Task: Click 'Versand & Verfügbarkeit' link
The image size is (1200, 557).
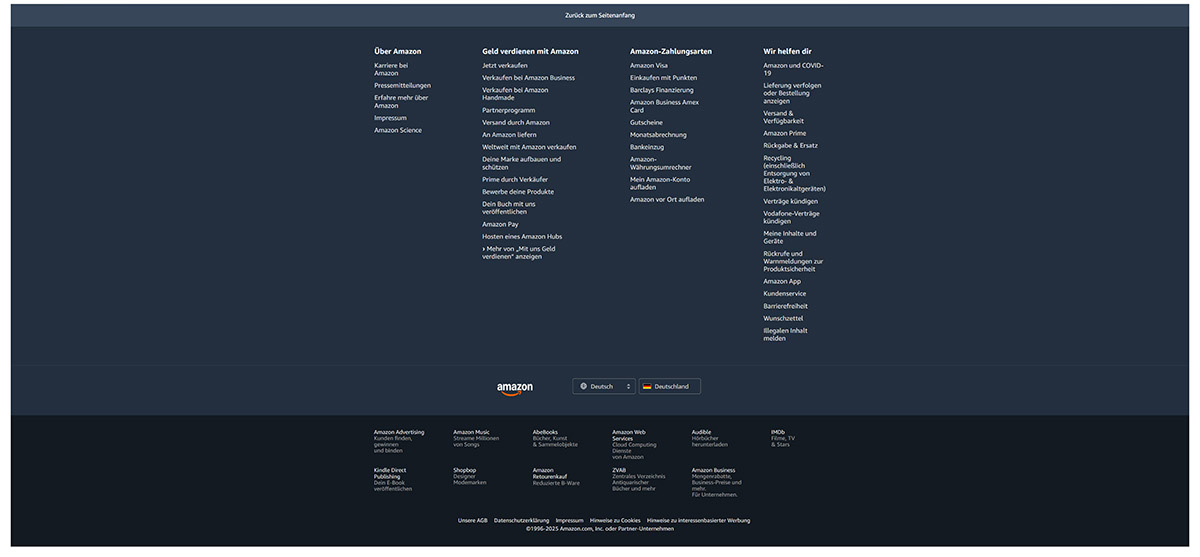Action: click(784, 117)
